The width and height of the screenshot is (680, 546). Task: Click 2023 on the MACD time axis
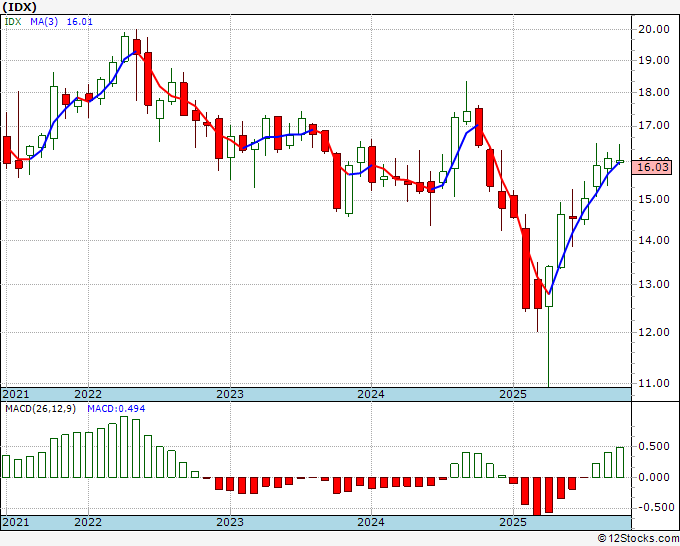[230, 522]
